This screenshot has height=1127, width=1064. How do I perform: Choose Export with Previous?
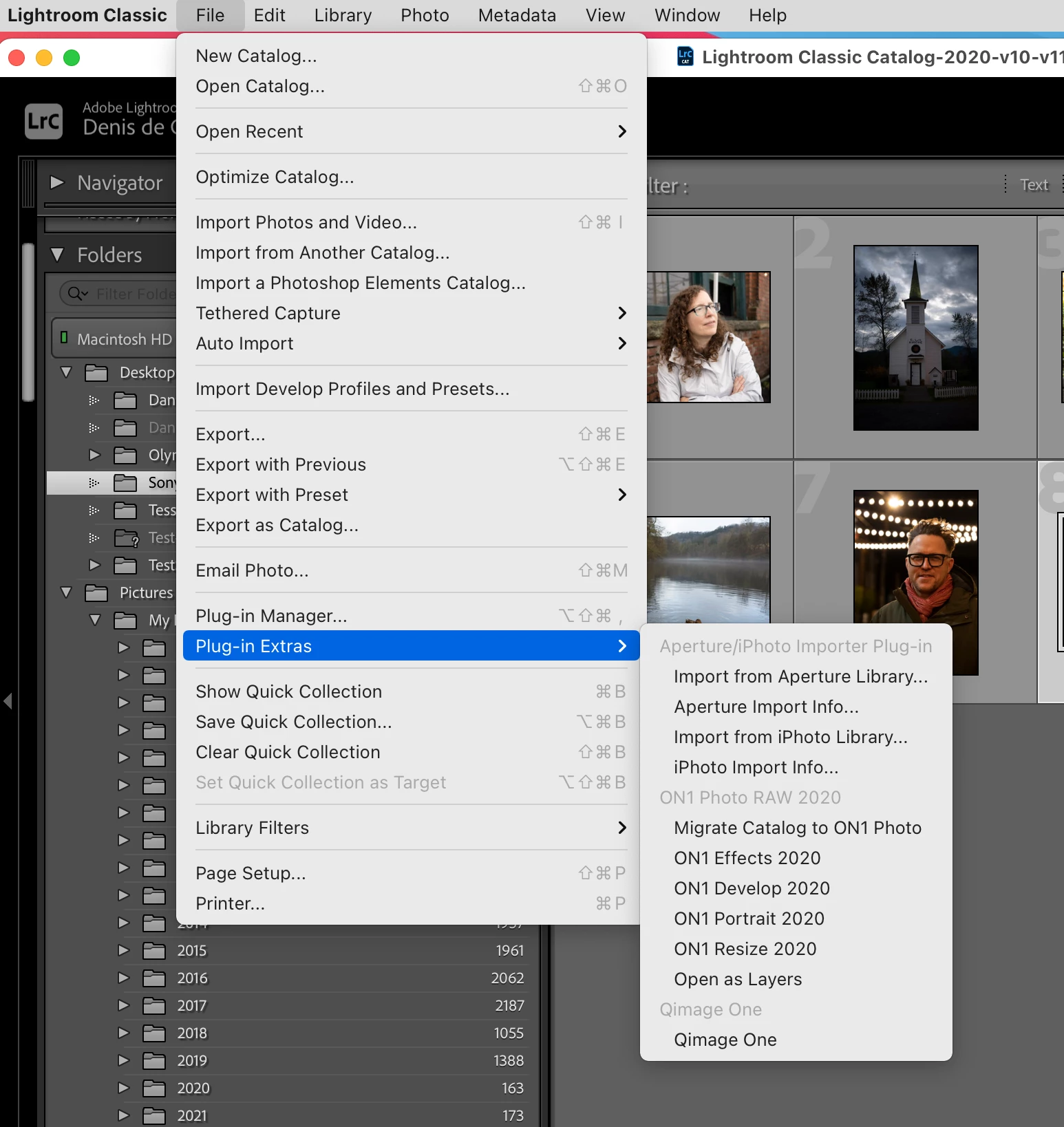click(412, 464)
